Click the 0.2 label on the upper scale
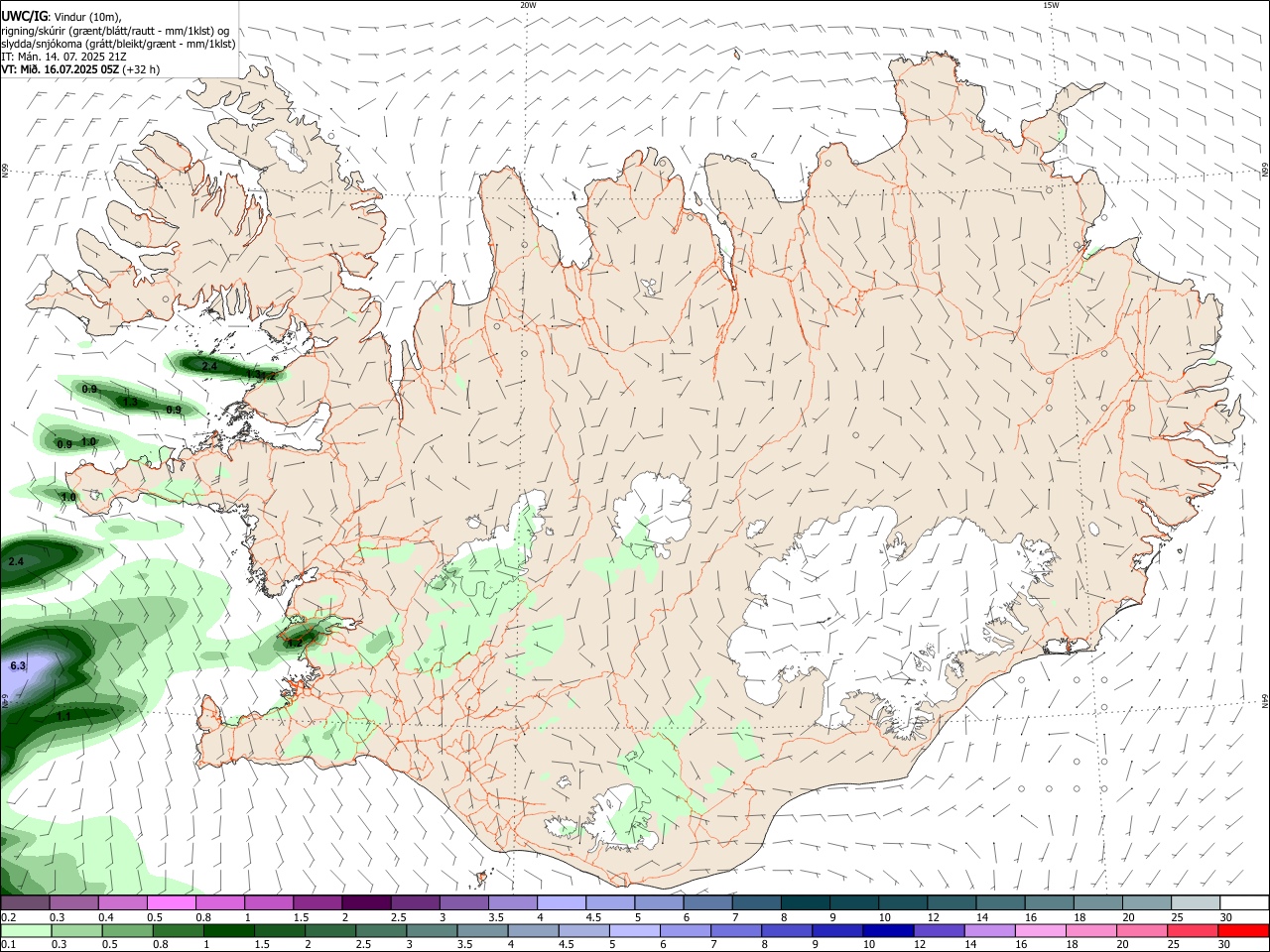The image size is (1270, 952). [x=8, y=917]
